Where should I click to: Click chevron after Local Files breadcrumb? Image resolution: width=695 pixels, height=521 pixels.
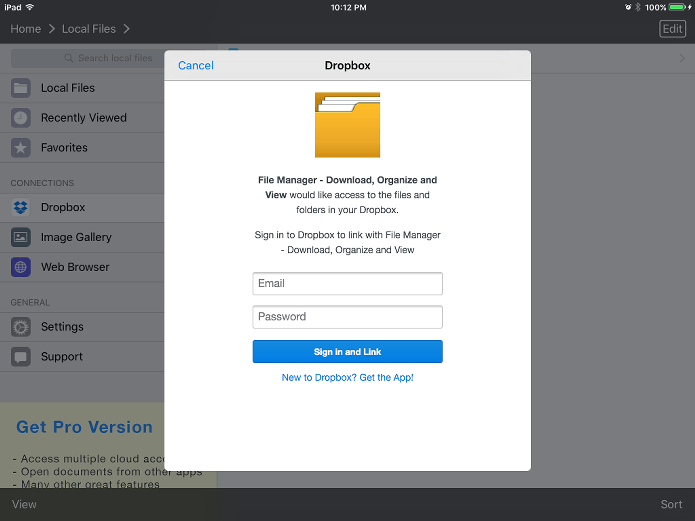tap(127, 29)
